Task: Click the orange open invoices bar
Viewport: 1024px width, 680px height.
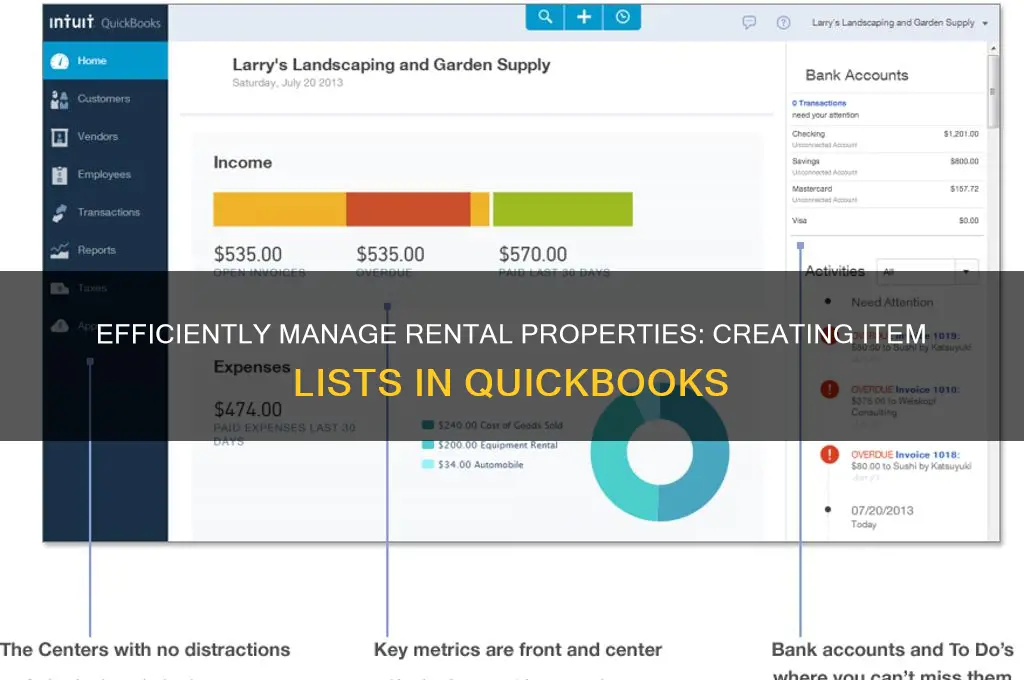Action: pos(280,209)
